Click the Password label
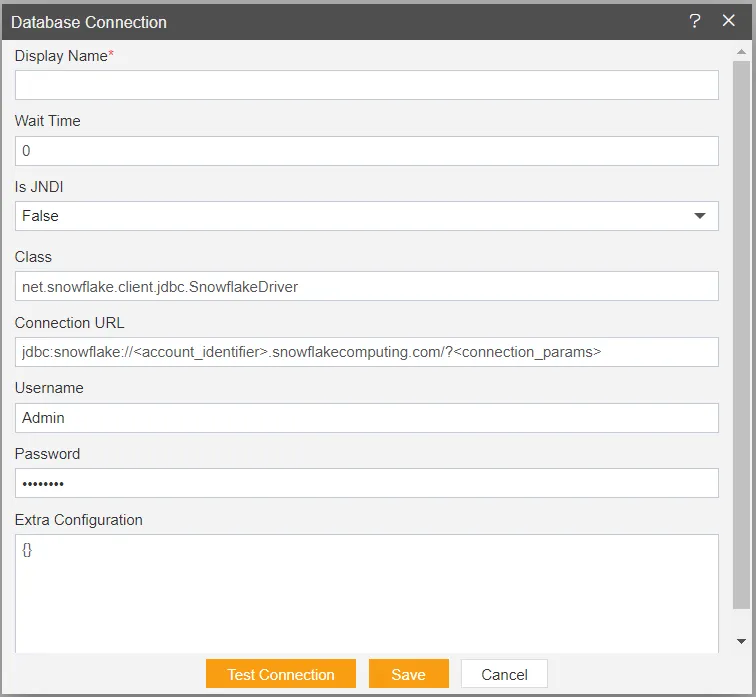Viewport: 756px width, 697px height. [47, 454]
